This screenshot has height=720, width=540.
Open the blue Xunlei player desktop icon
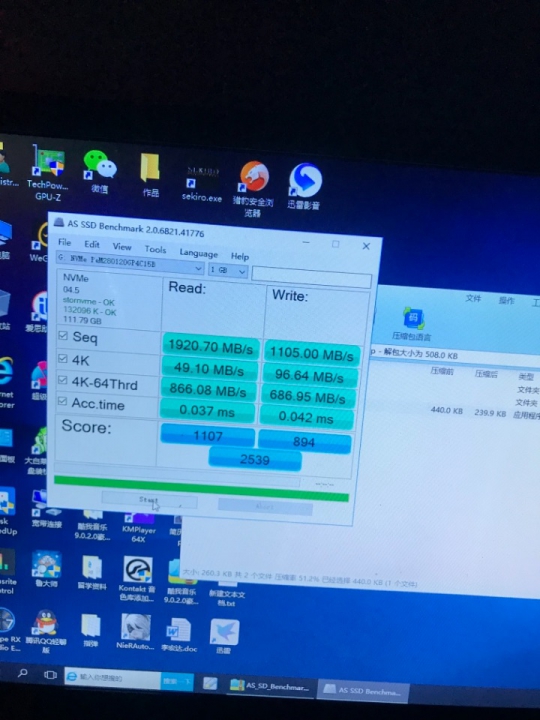point(304,186)
